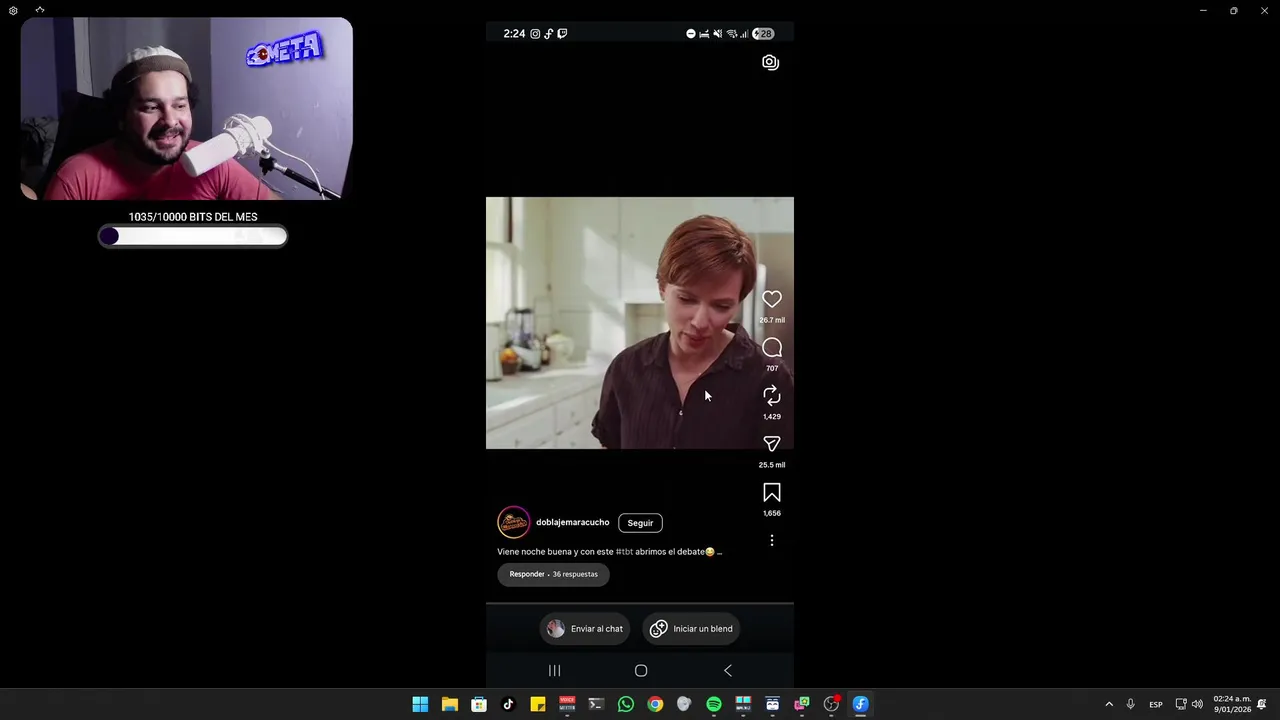Open the three-dot more options menu
Screen dimensions: 1280x720
(772, 540)
